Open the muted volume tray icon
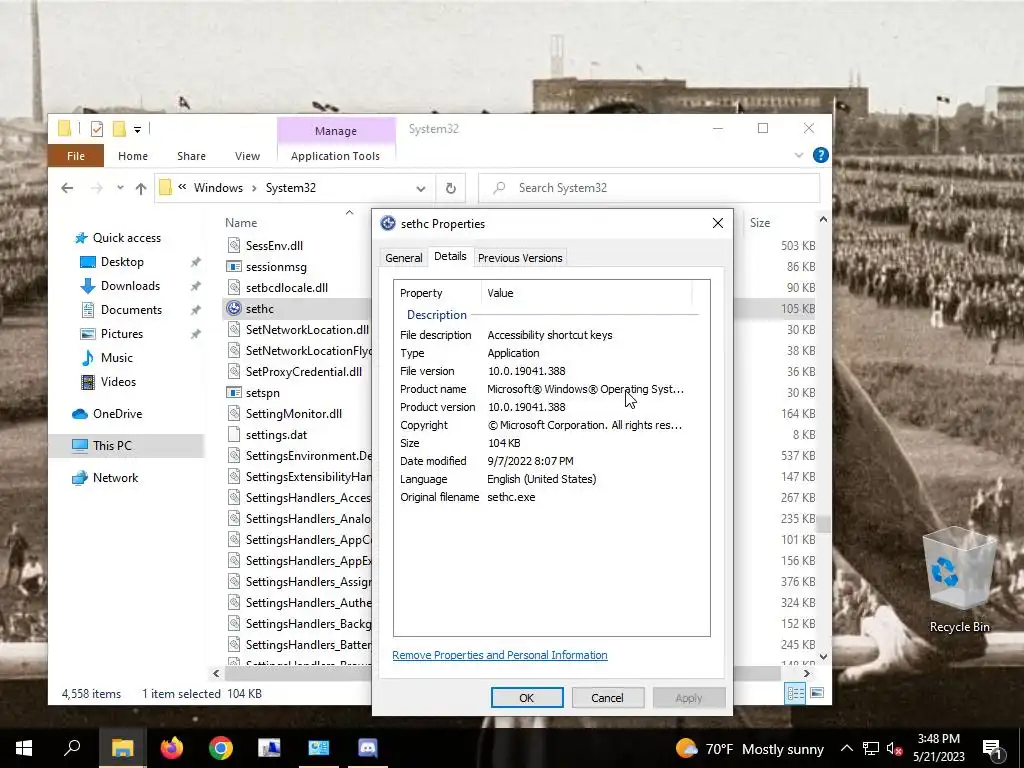The width and height of the screenshot is (1024, 768). tap(895, 748)
